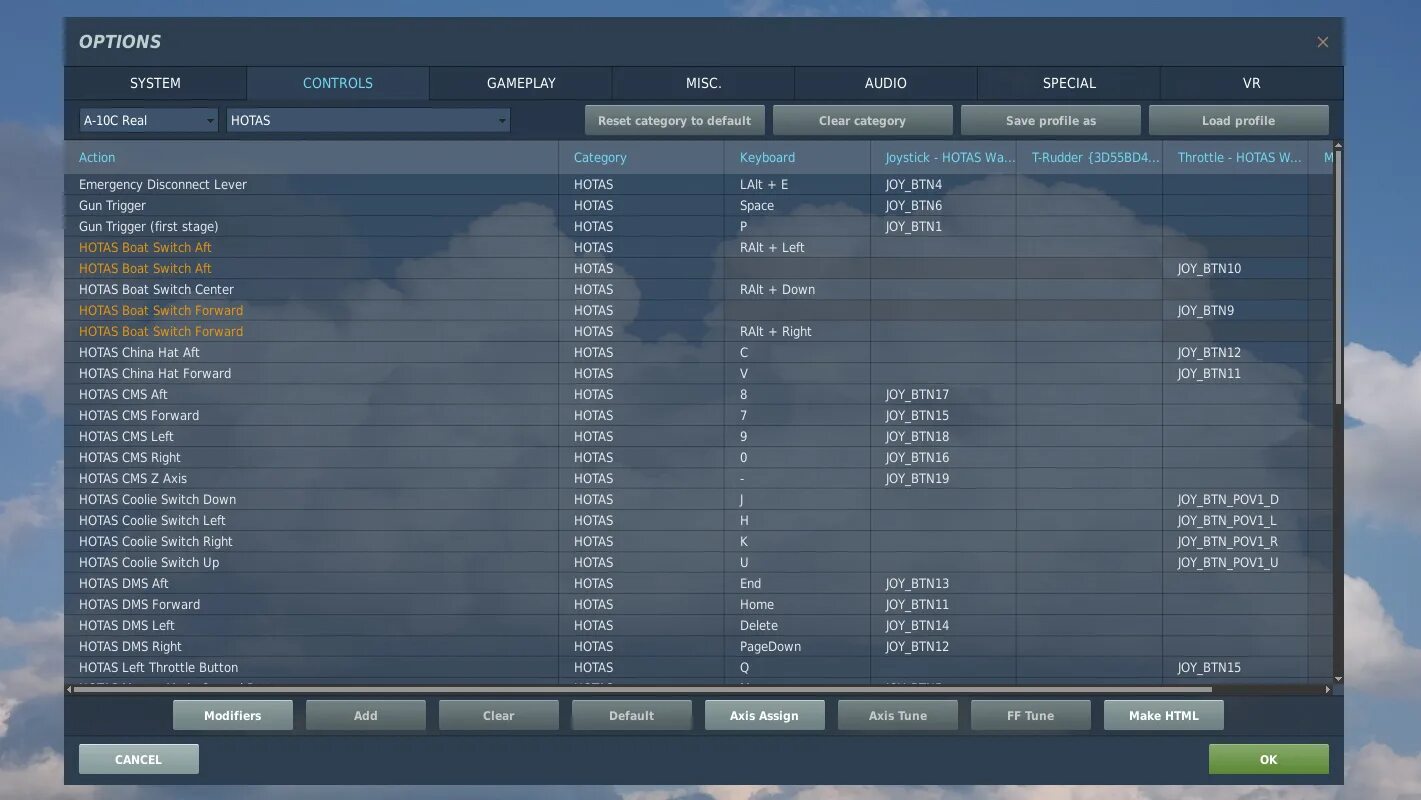Open Axis Assign
Image resolution: width=1421 pixels, height=800 pixels.
click(x=764, y=715)
